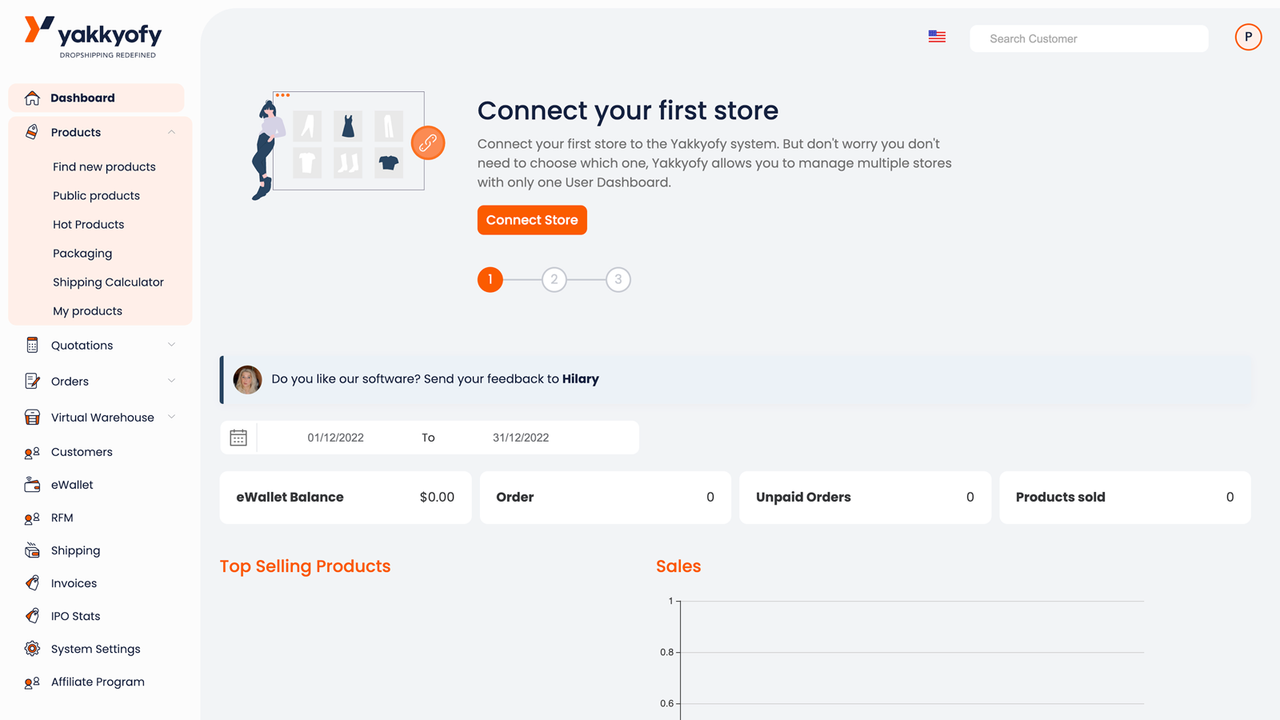Click the Connect your first store heading
The image size is (1280, 720).
pyautogui.click(x=628, y=111)
